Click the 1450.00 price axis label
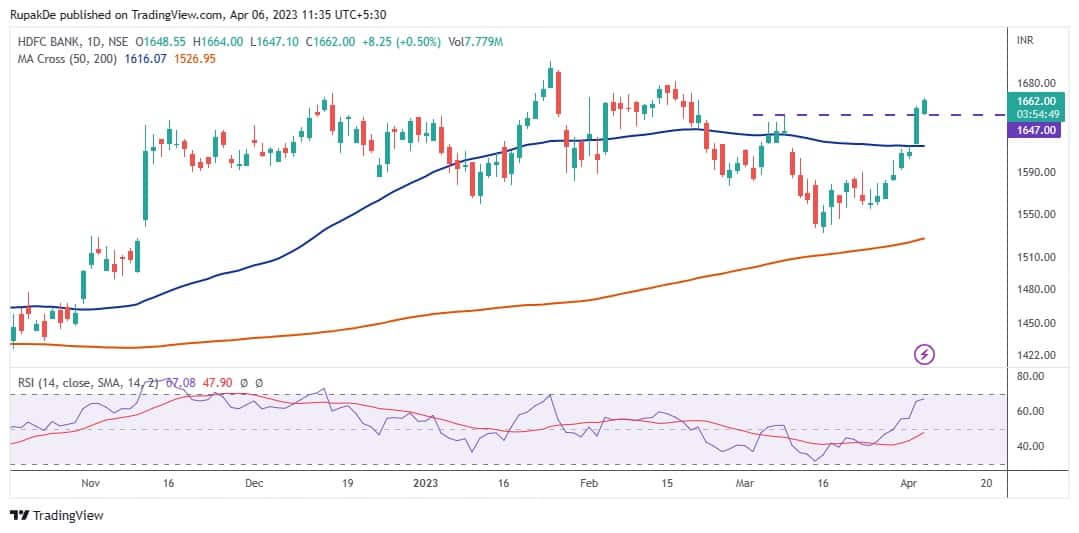 [1036, 323]
